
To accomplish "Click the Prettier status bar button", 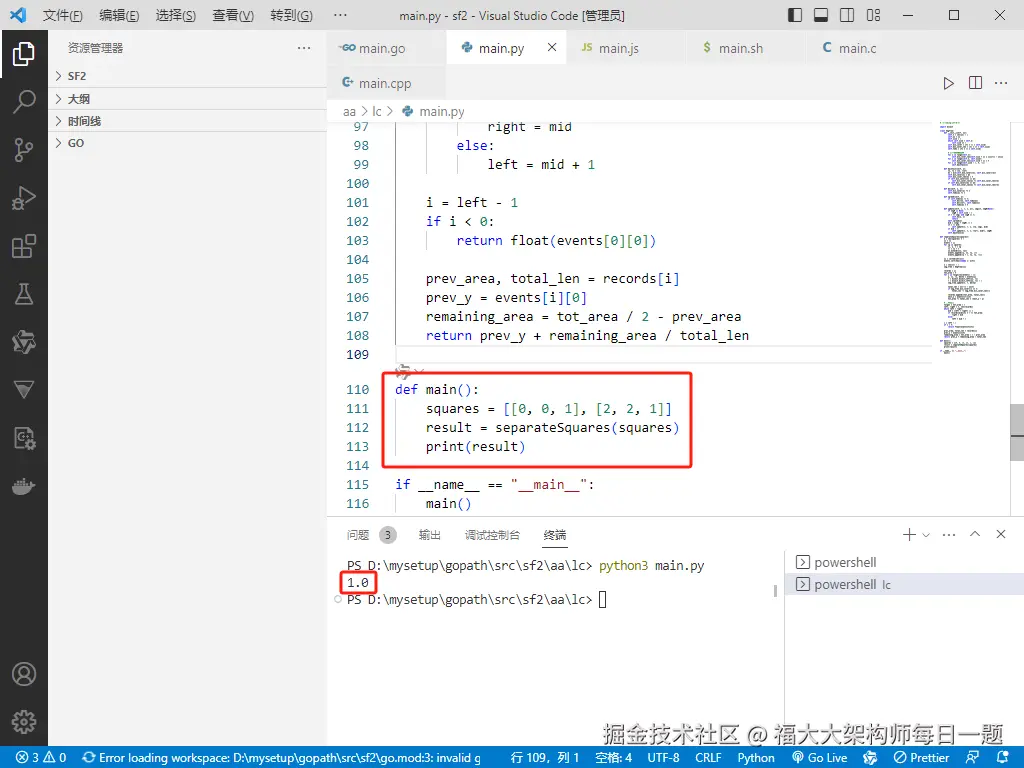I will coord(921,758).
